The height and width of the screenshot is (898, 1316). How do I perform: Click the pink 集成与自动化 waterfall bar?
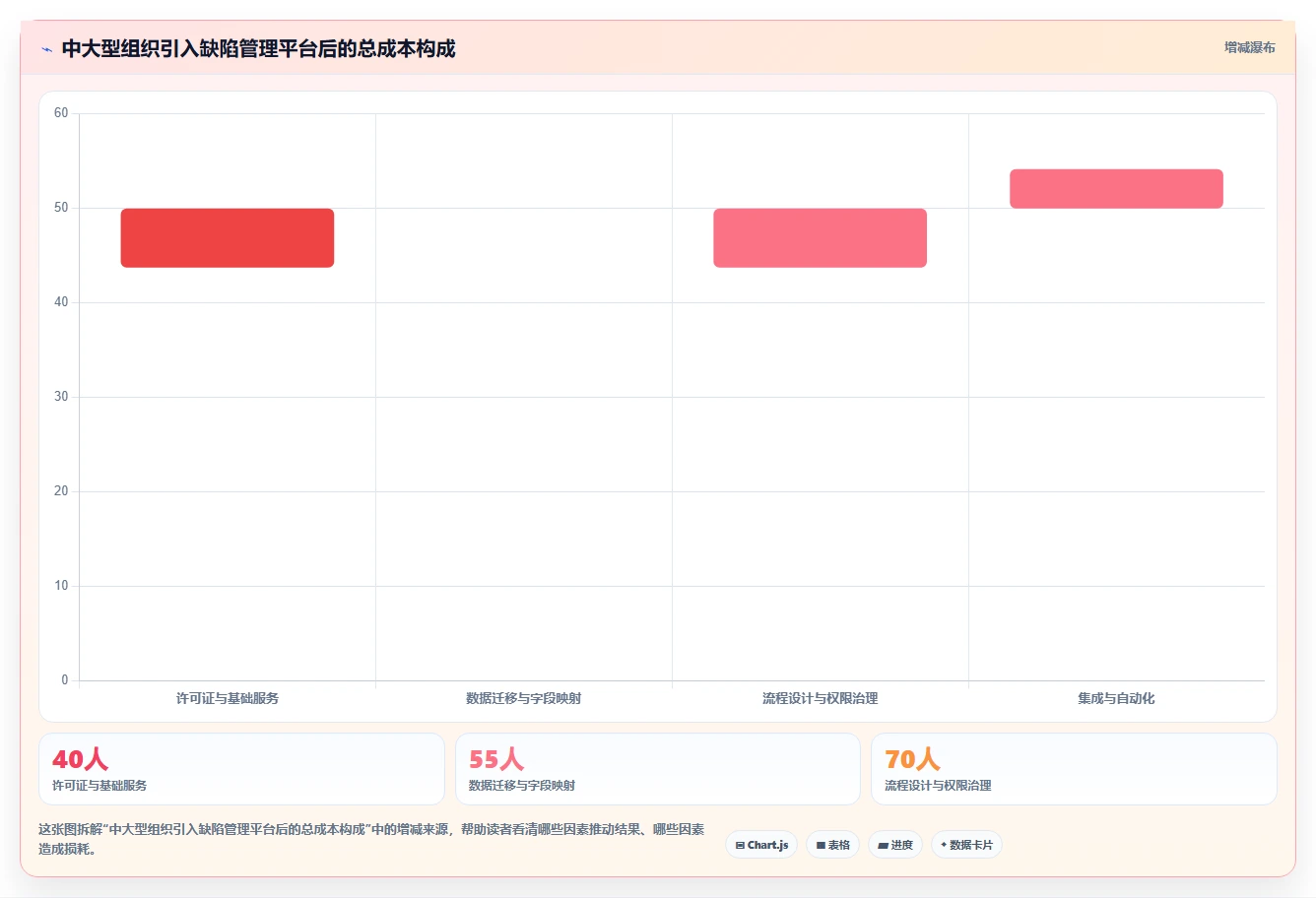(x=1116, y=189)
